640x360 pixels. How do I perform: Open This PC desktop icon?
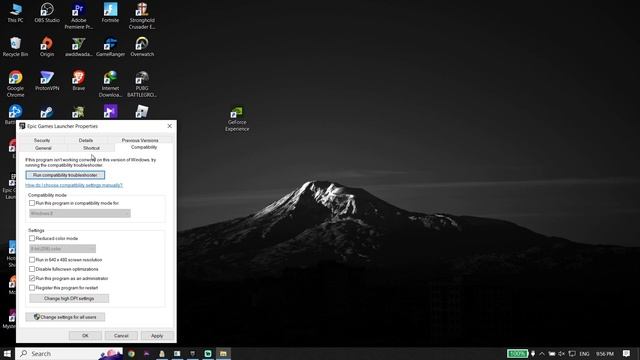tap(15, 13)
